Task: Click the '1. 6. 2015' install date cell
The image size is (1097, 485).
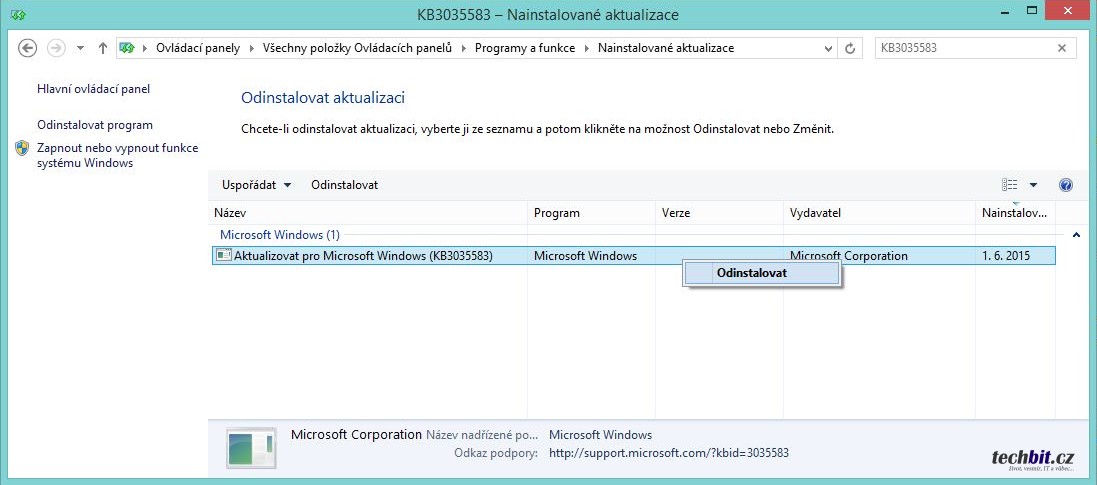Action: click(x=1006, y=255)
